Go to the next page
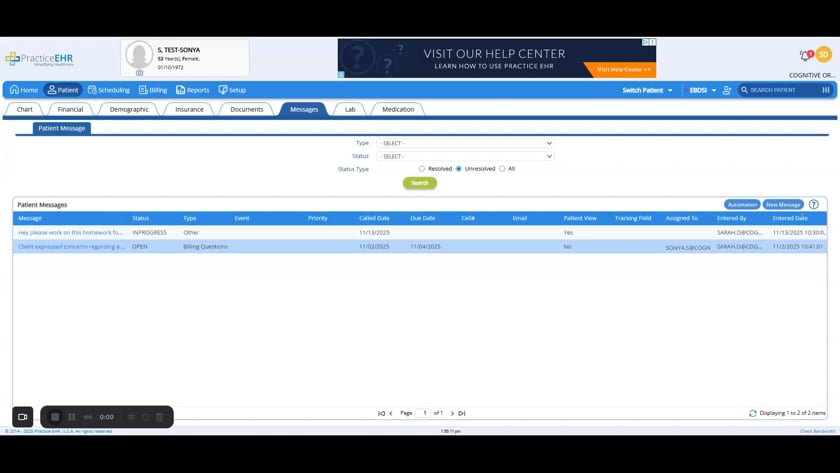The width and height of the screenshot is (840, 473). tap(452, 414)
